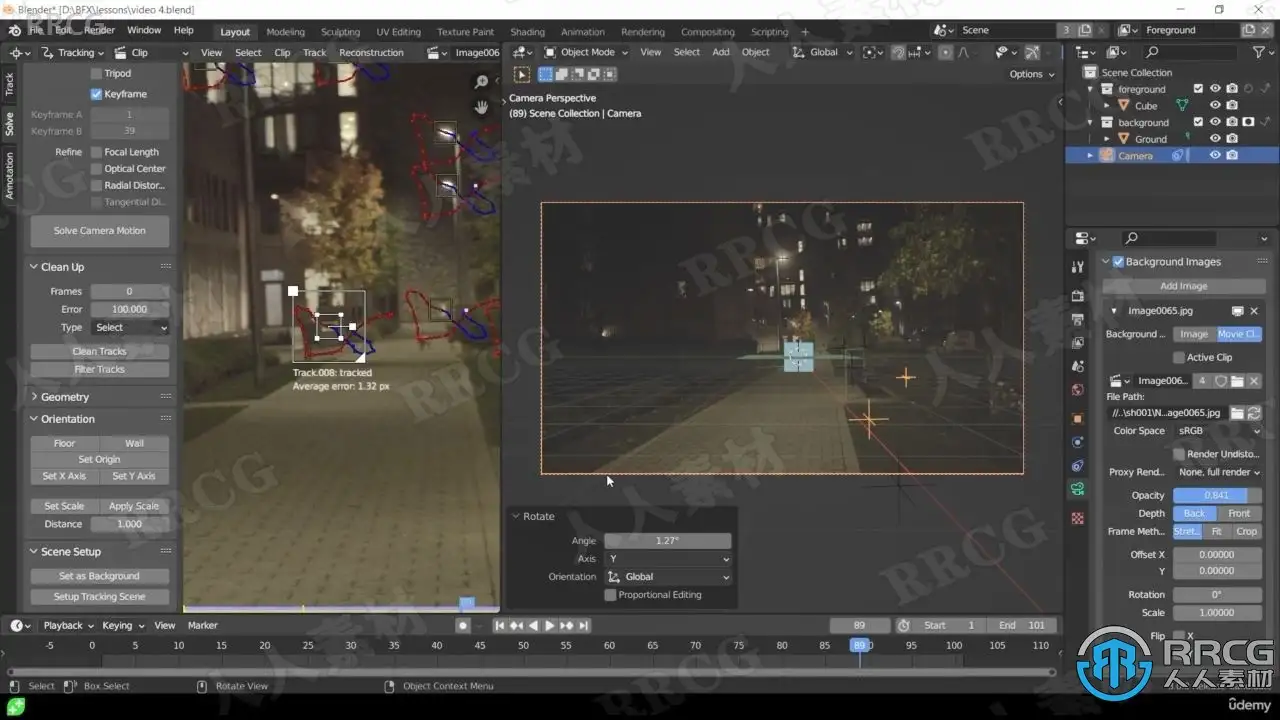This screenshot has width=1280, height=720.
Task: Click the play animation button in timeline
Action: 549,625
